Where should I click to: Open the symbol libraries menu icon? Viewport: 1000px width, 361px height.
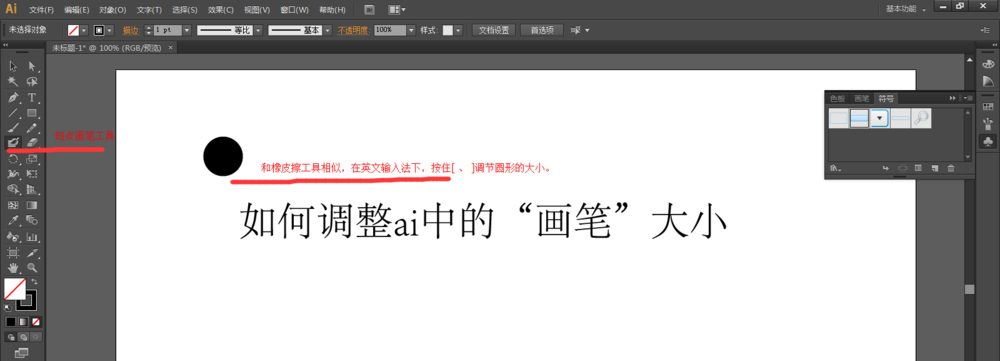click(835, 168)
